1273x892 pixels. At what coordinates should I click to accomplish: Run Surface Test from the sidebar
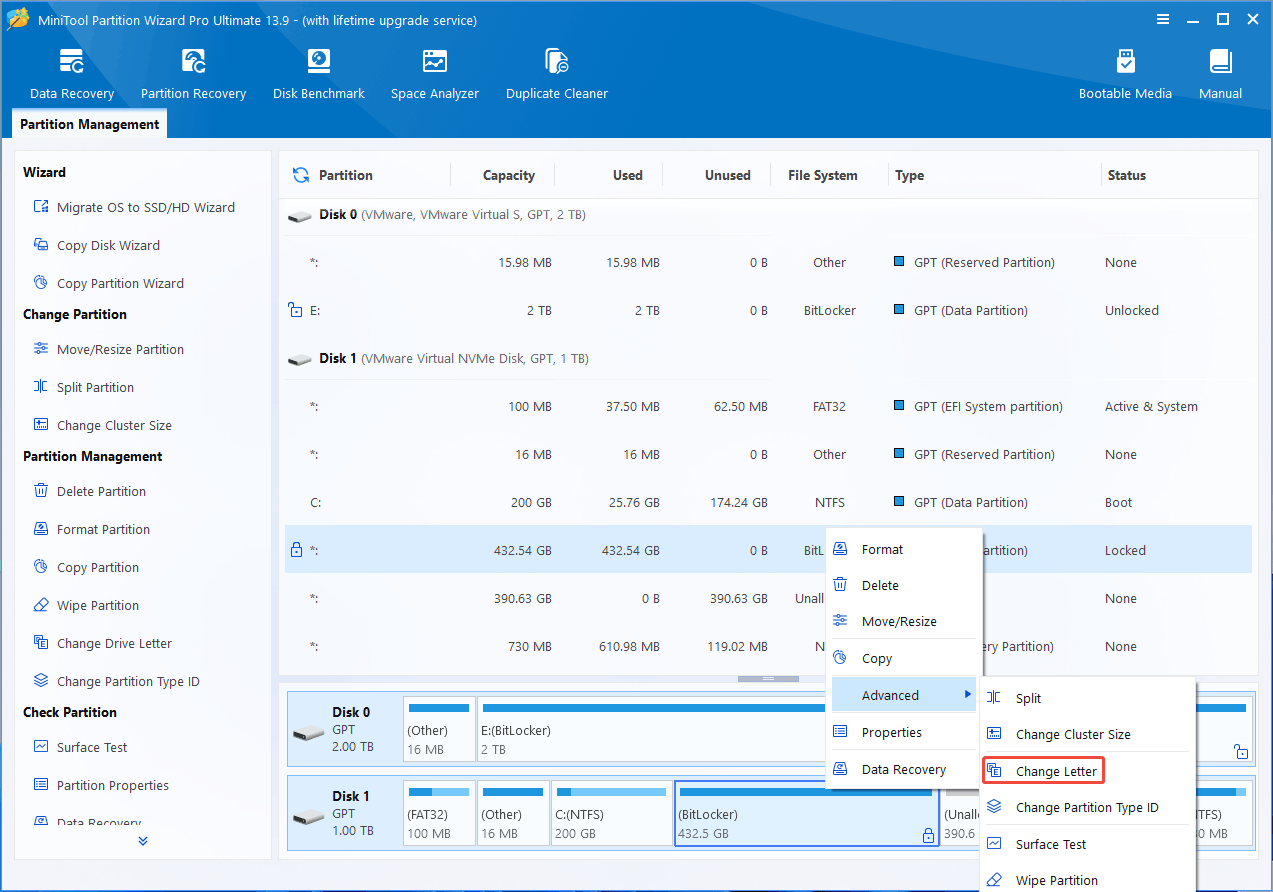81,748
